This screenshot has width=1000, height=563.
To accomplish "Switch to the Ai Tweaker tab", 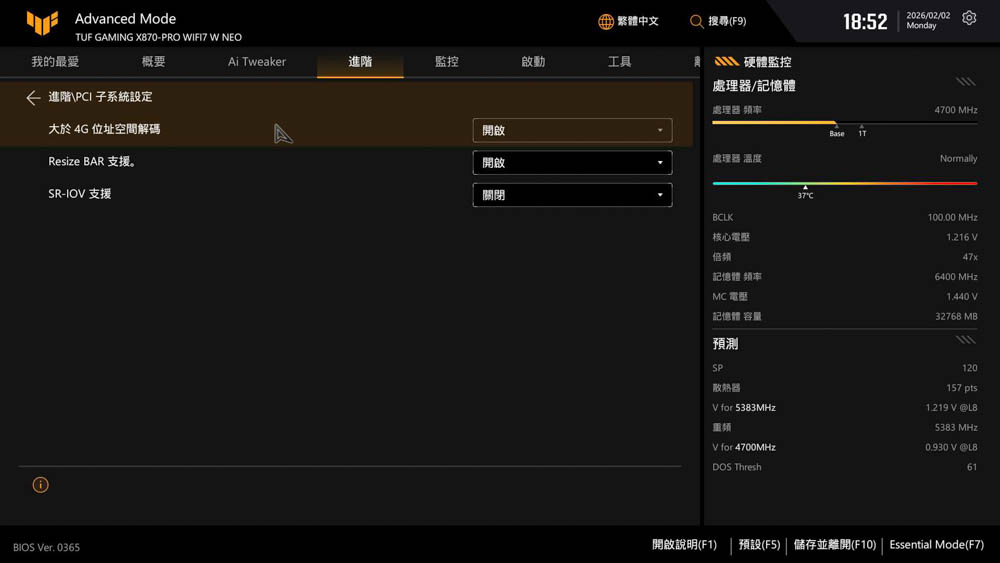I will pos(257,62).
